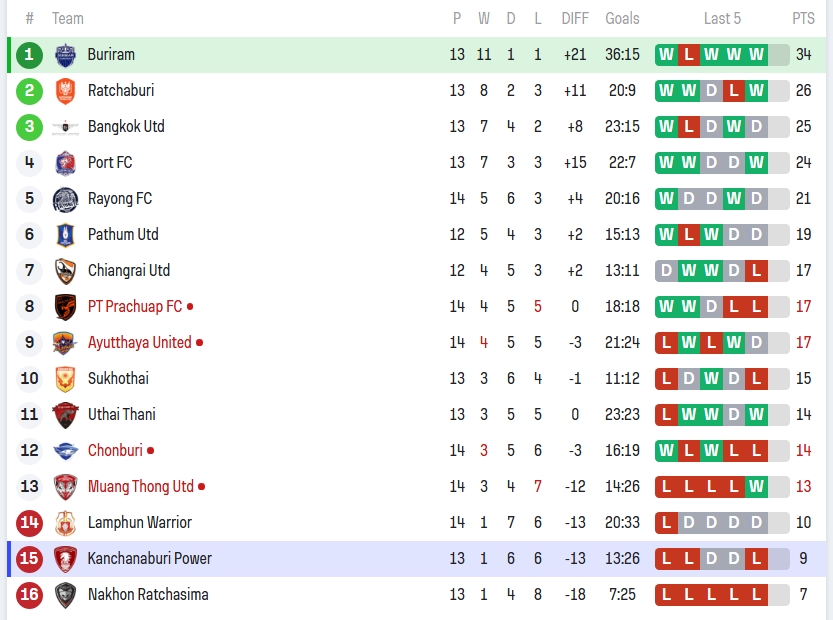Click the Goals column header

[x=622, y=18]
